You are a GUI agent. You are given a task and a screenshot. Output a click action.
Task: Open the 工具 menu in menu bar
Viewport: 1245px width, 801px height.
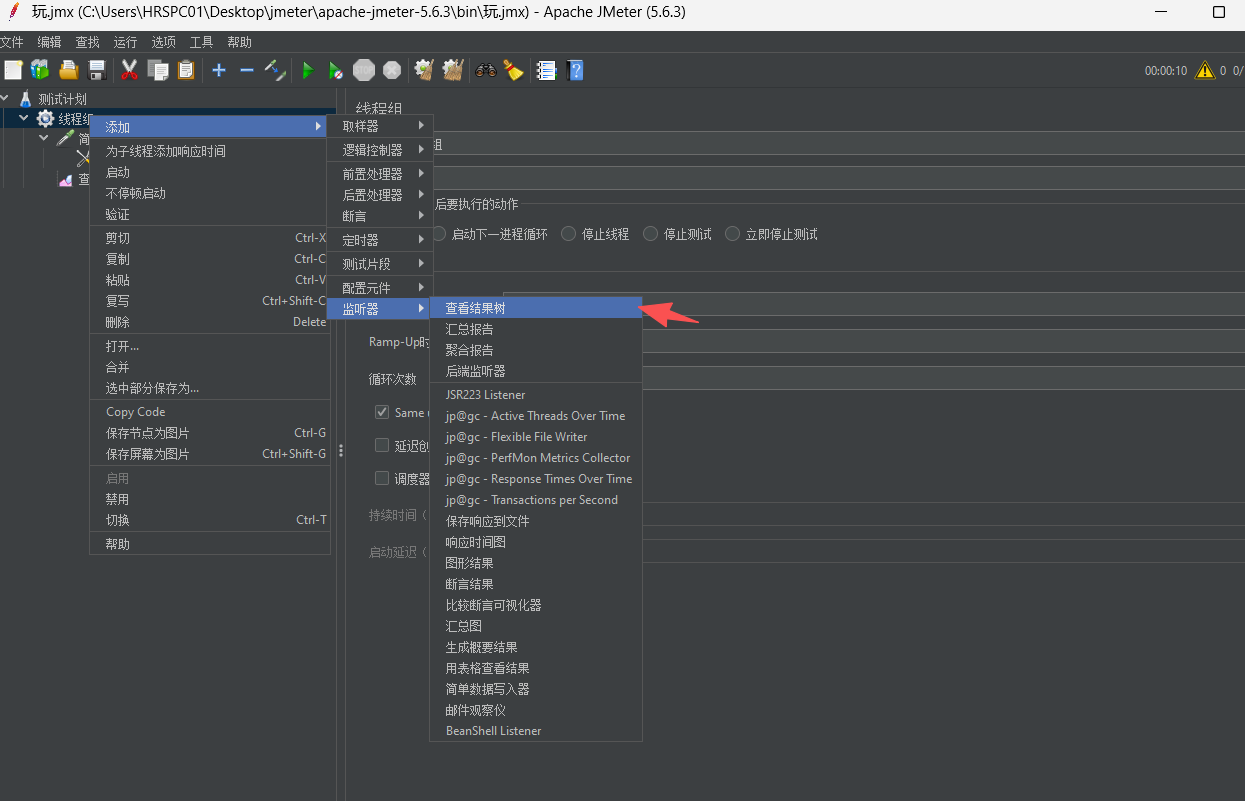pos(201,42)
